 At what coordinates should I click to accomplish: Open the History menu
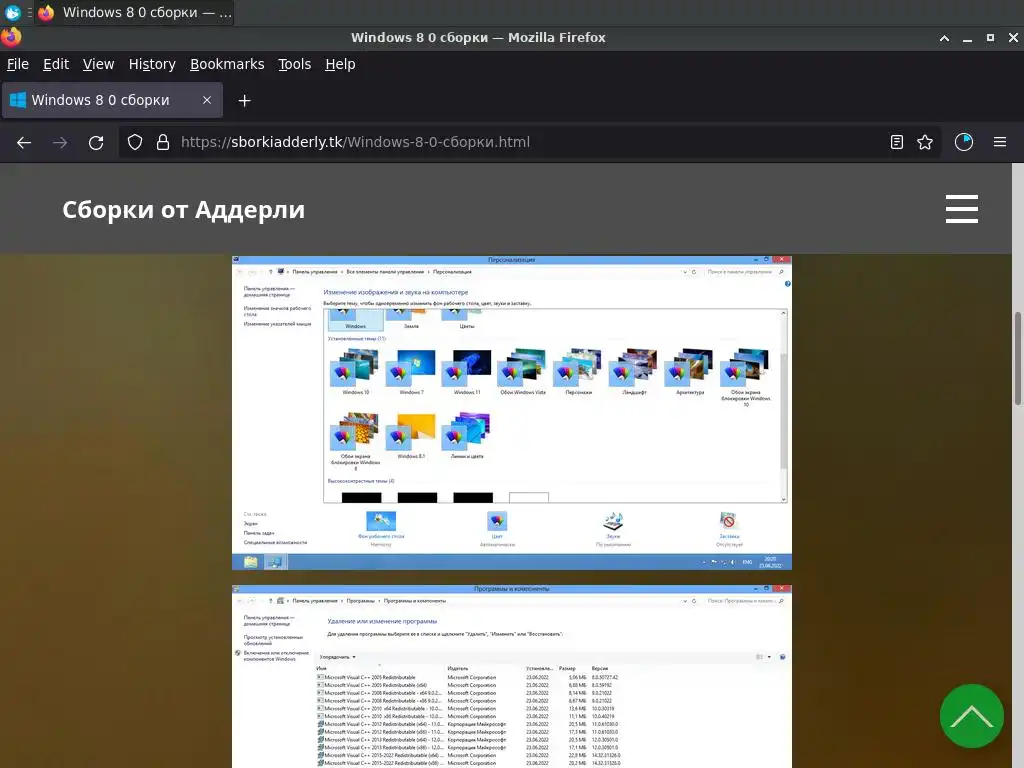pyautogui.click(x=152, y=64)
